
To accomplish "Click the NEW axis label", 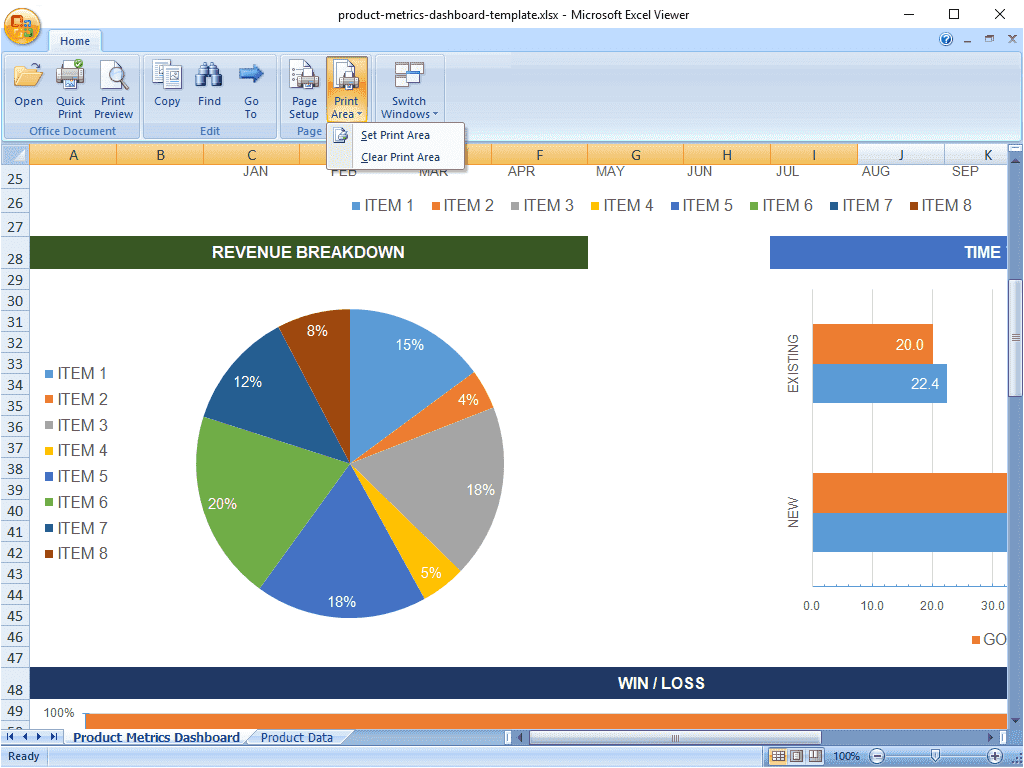I will (793, 512).
